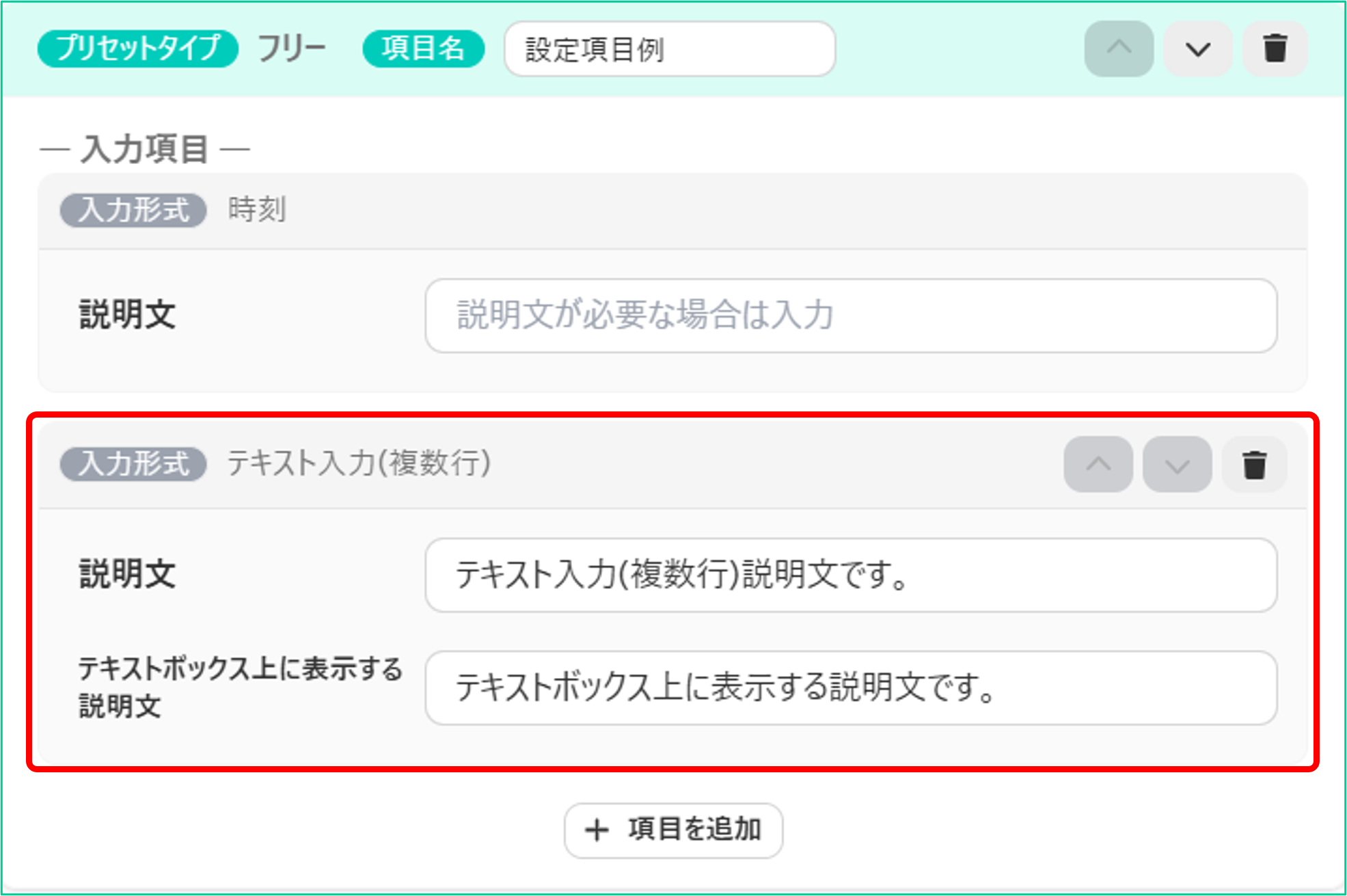Edit the テキストボックス上に表示する説明文 input field
Screen dimensions: 1347x896
(851, 688)
